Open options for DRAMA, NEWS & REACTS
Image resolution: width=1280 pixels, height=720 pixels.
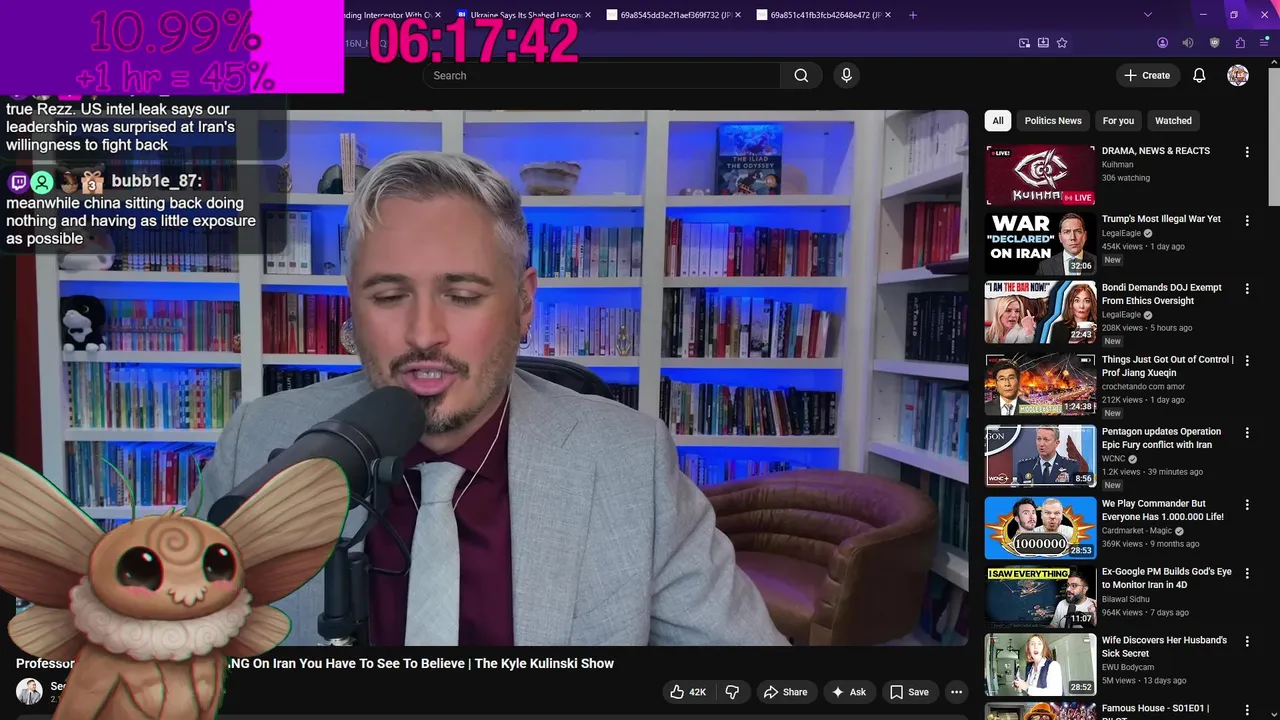[x=1247, y=152]
